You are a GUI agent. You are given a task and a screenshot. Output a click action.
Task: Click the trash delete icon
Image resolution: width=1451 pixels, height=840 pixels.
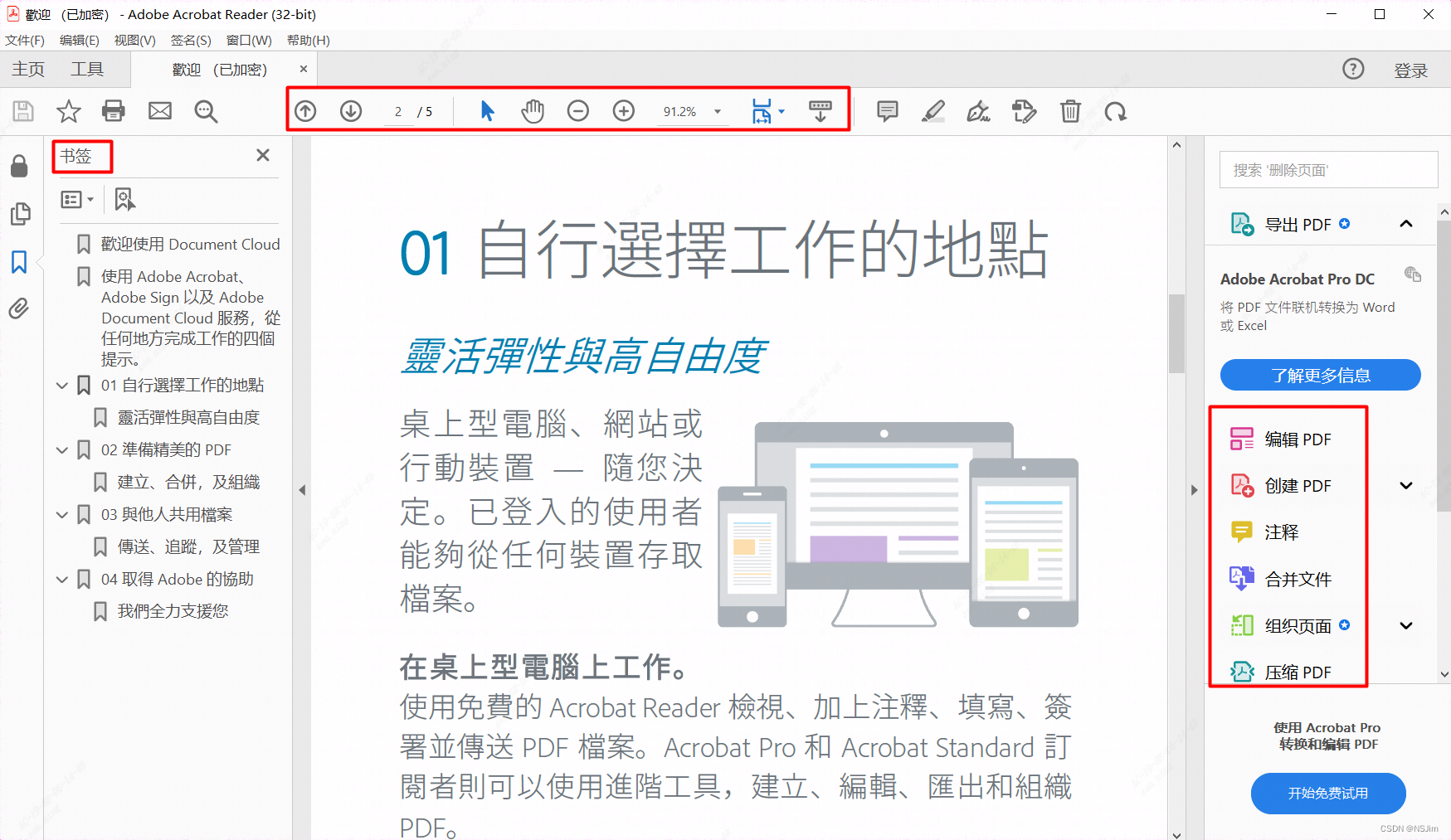point(1070,111)
